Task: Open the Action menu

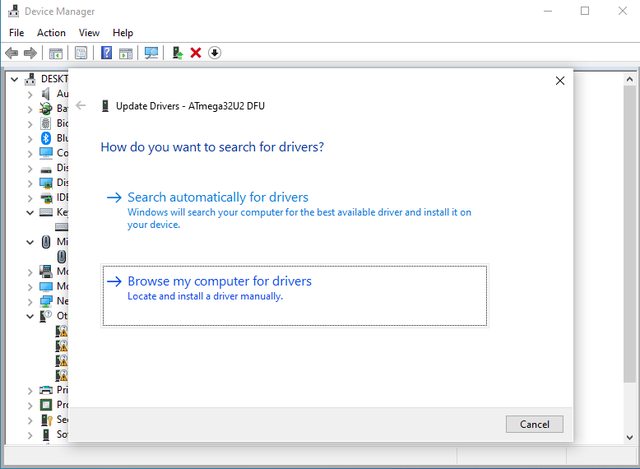Action: pyautogui.click(x=51, y=33)
